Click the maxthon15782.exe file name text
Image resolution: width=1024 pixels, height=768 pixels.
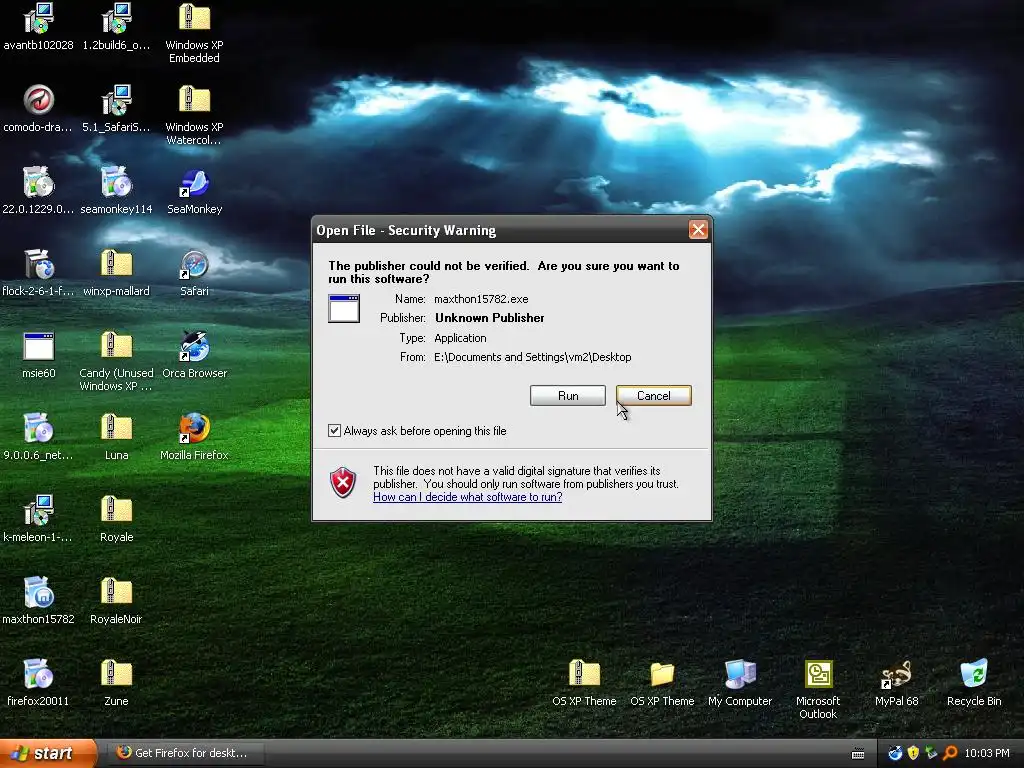481,299
